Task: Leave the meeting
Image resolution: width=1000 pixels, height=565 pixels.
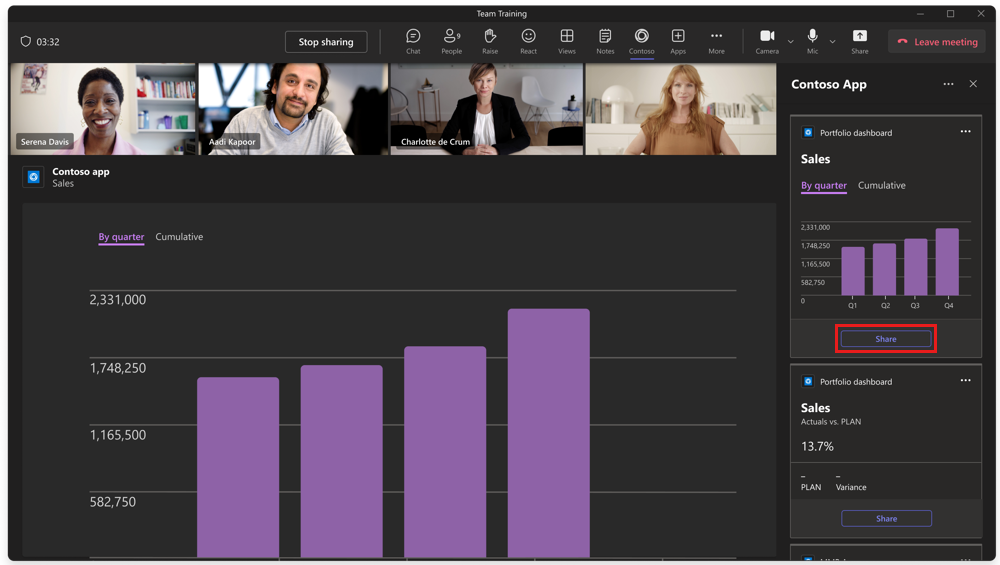Action: (937, 42)
